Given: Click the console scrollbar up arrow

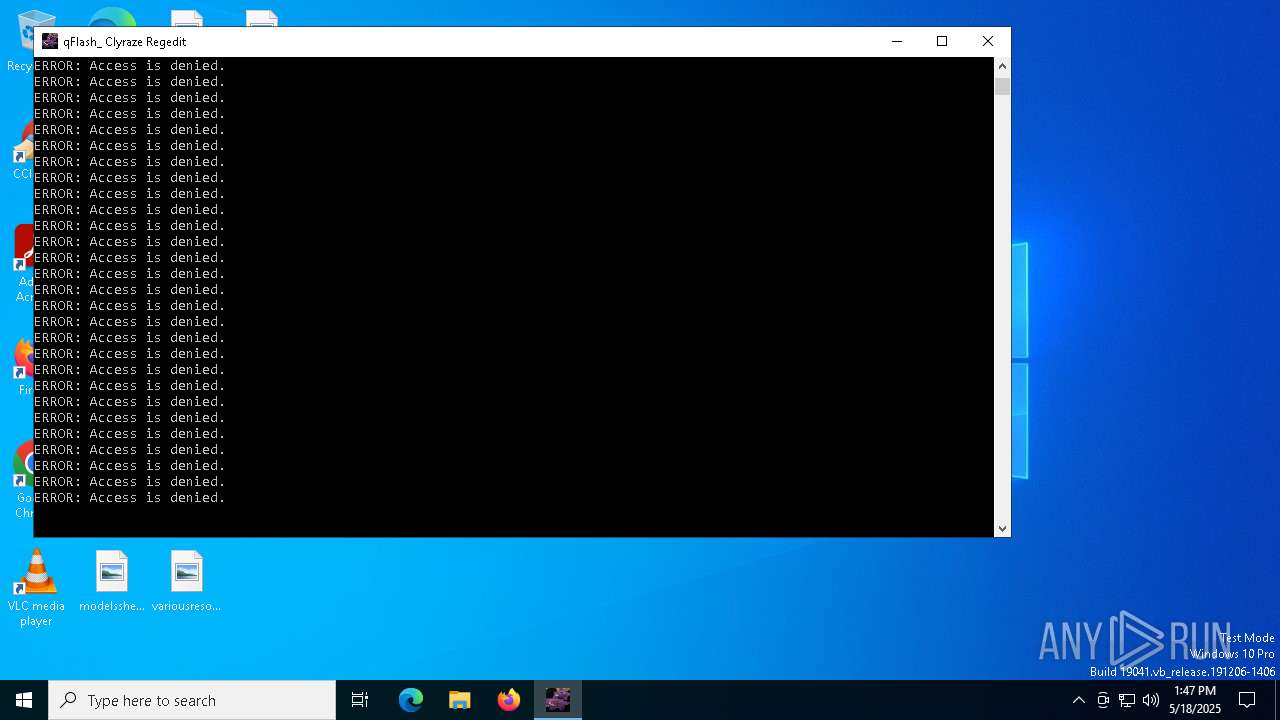Looking at the screenshot, I should 1002,66.
